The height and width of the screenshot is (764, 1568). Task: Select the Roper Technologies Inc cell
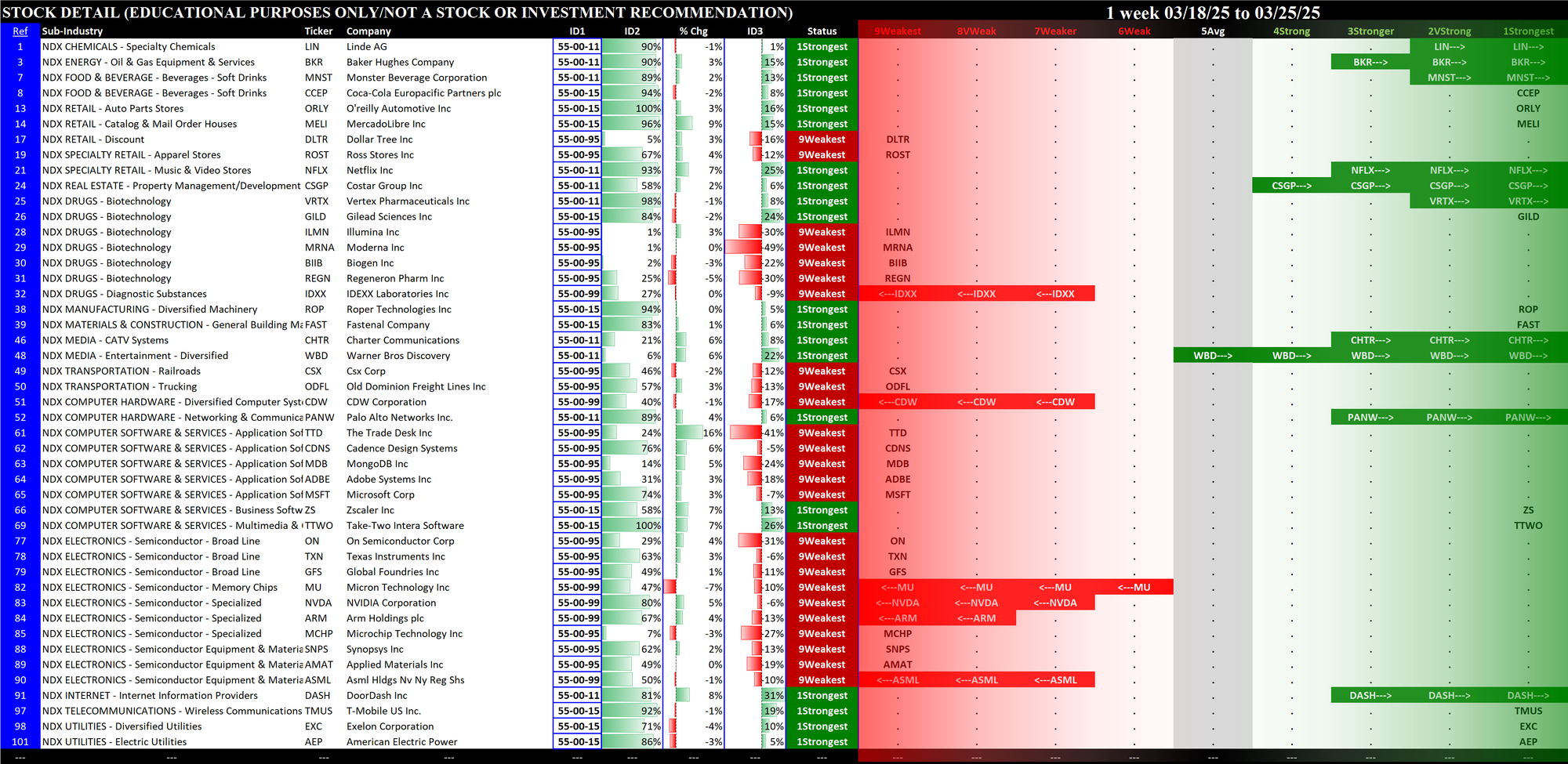[x=399, y=310]
